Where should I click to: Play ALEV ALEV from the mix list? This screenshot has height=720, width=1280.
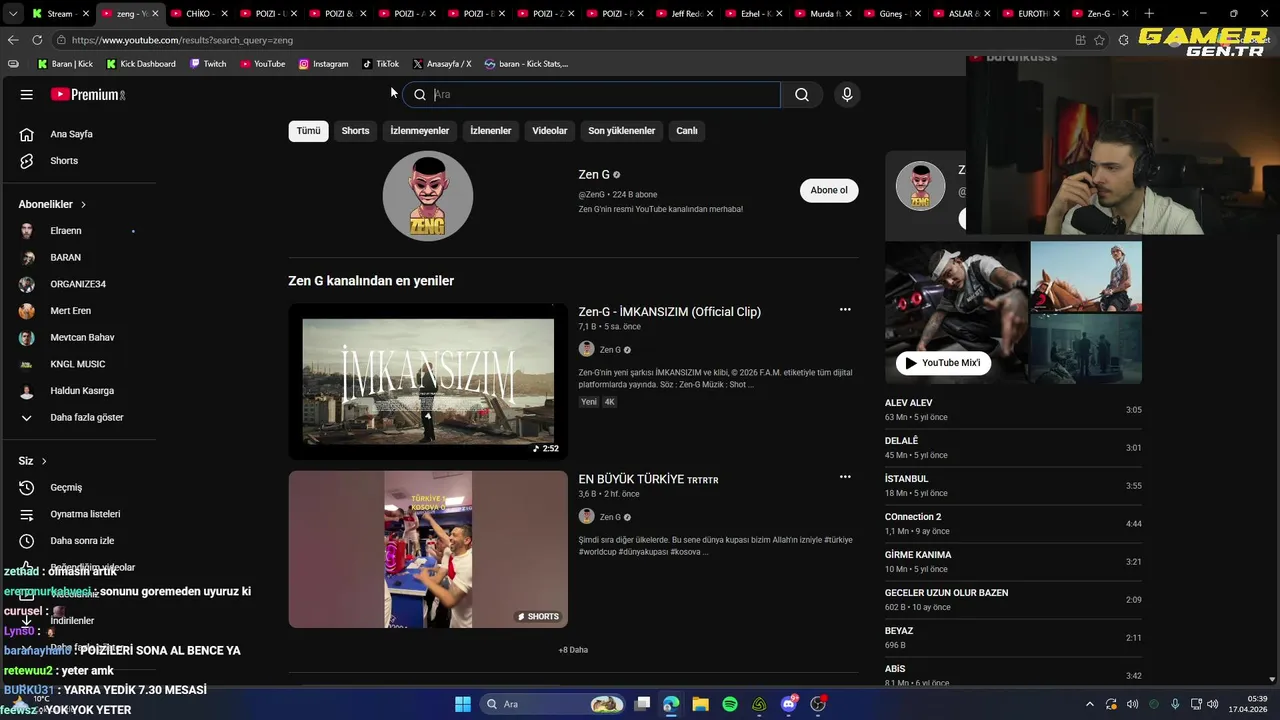[x=1013, y=410]
